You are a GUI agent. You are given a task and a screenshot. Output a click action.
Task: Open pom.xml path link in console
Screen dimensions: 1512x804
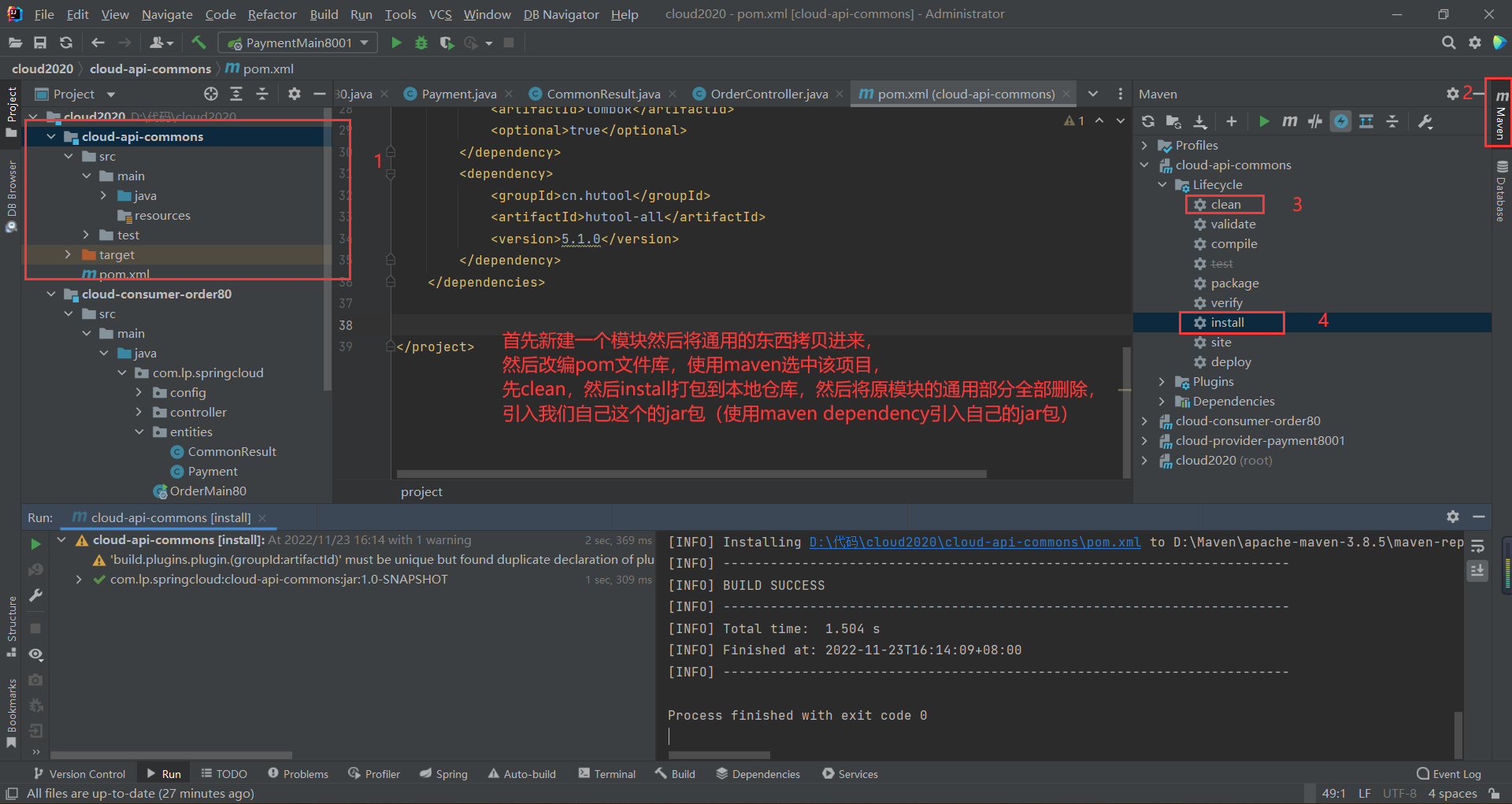pos(975,542)
